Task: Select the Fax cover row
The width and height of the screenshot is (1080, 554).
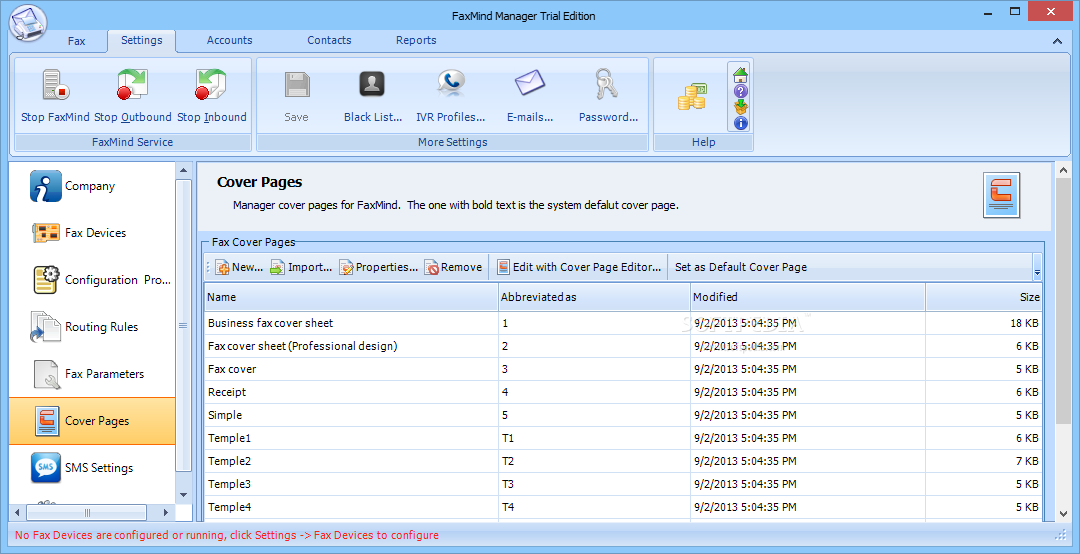Action: [x=624, y=369]
